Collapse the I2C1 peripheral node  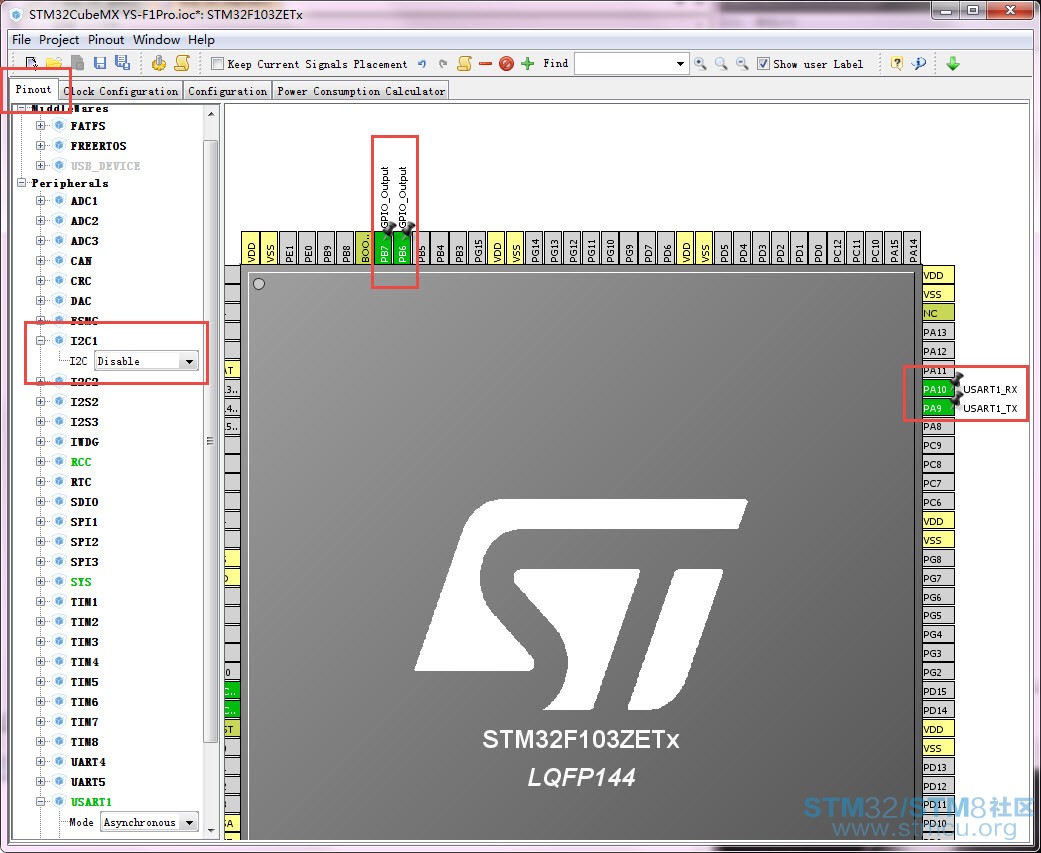point(40,341)
